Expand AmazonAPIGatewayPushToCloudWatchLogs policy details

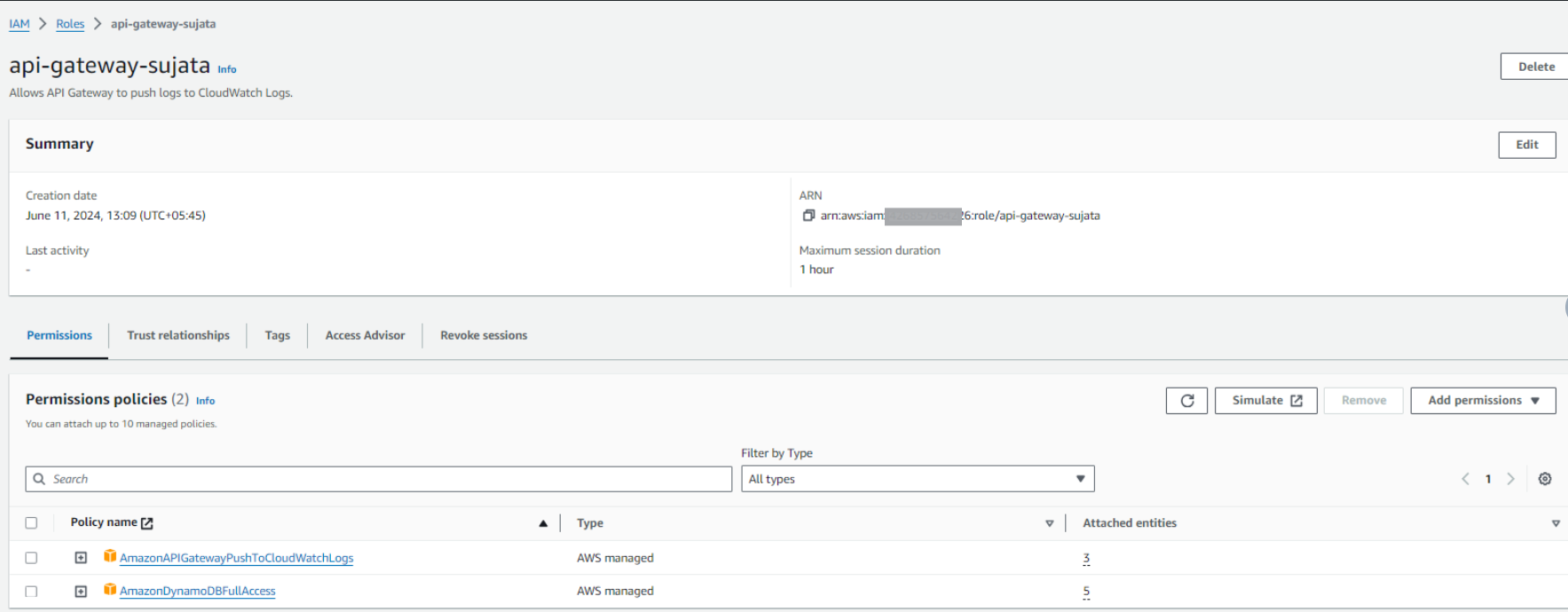pyautogui.click(x=81, y=558)
